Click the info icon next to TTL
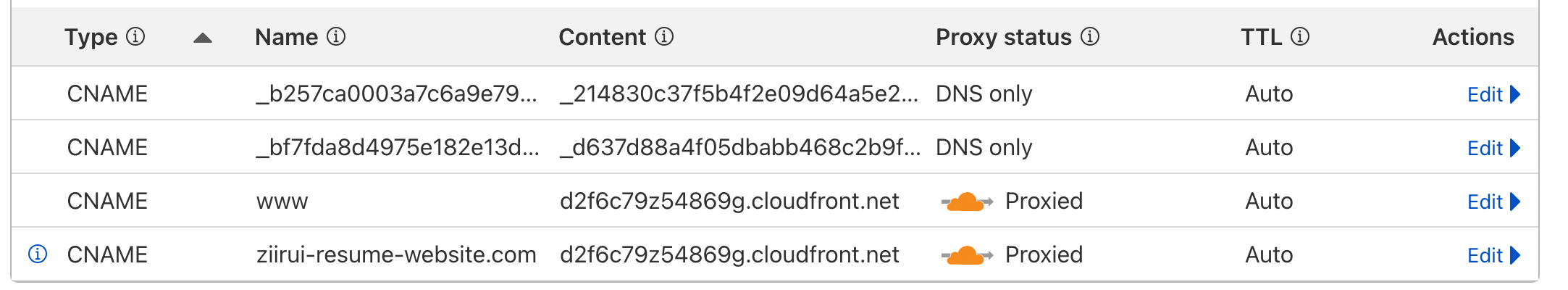This screenshot has height=290, width=1568. click(1300, 37)
